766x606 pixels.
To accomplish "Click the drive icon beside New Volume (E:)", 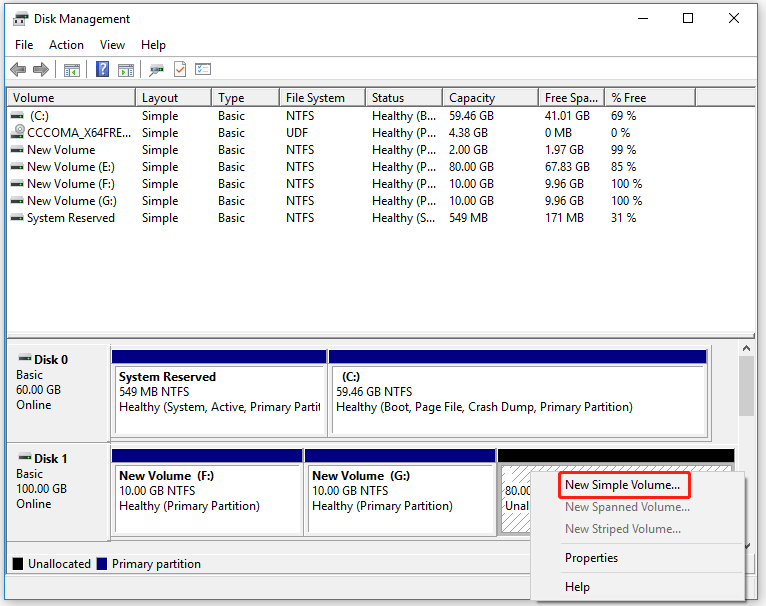I will tap(17, 167).
